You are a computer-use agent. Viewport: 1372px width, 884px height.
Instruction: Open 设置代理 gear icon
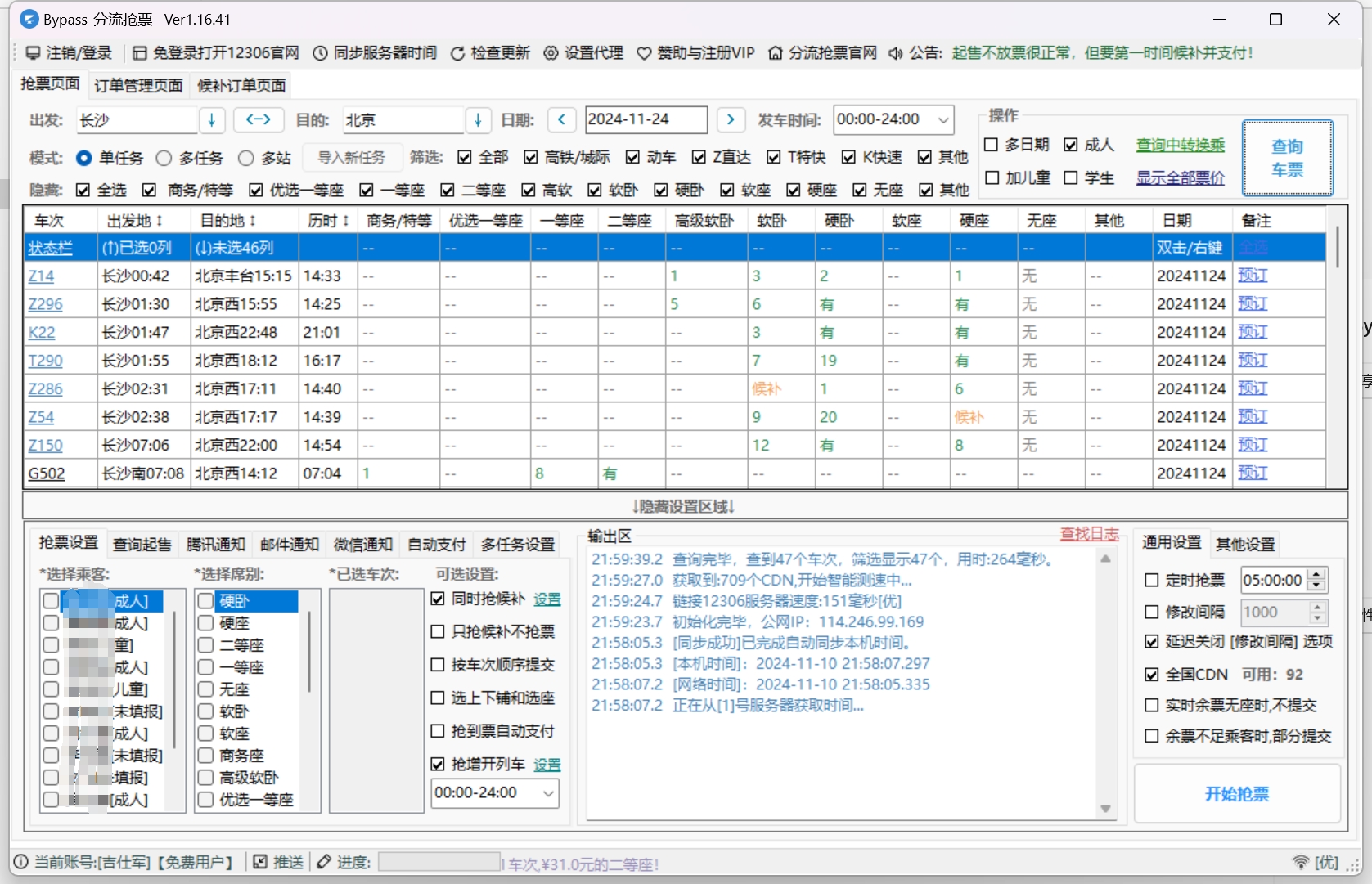(x=551, y=53)
